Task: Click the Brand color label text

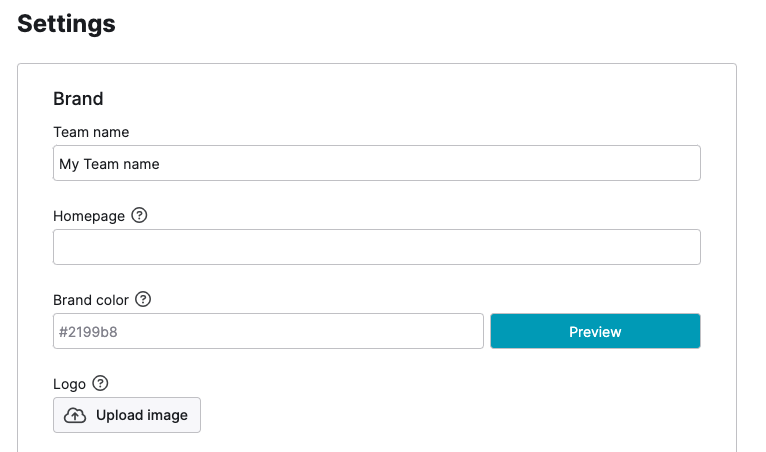Action: point(91,300)
